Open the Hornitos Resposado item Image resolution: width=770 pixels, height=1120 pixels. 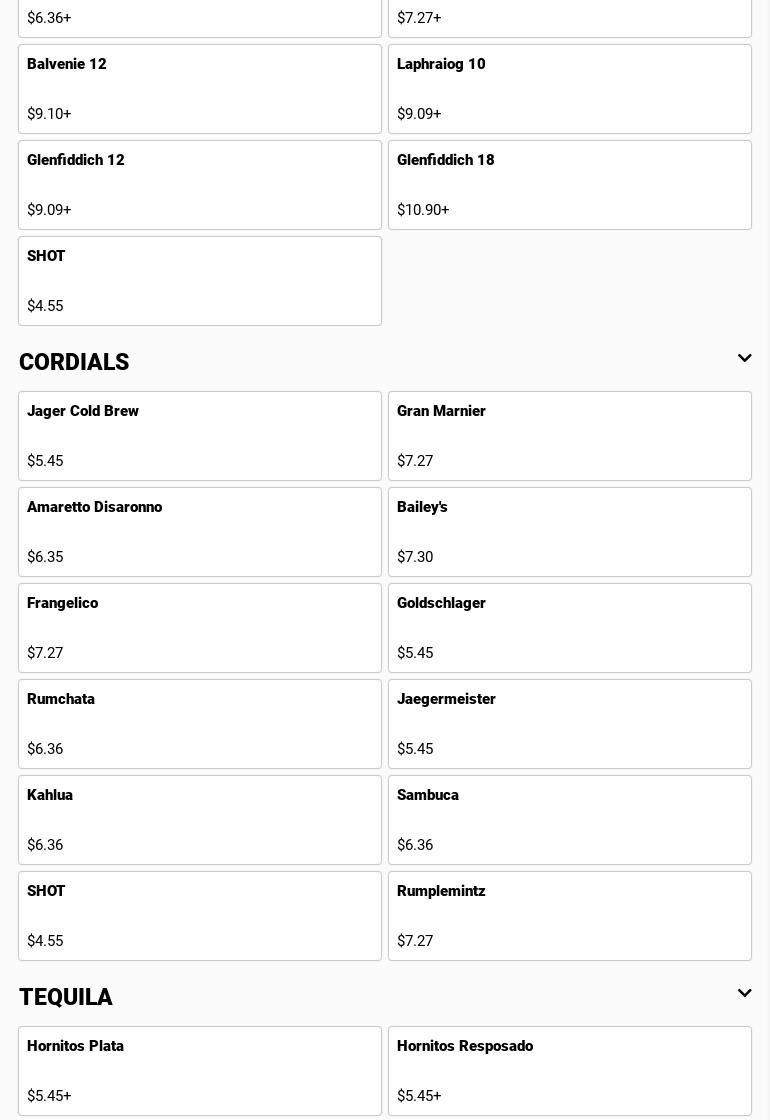pos(570,1071)
